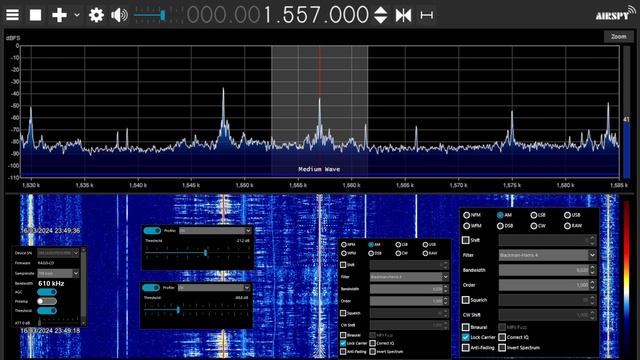The width and height of the screenshot is (640, 360).
Task: Click the frequency up/down tuning arrows
Action: point(380,15)
